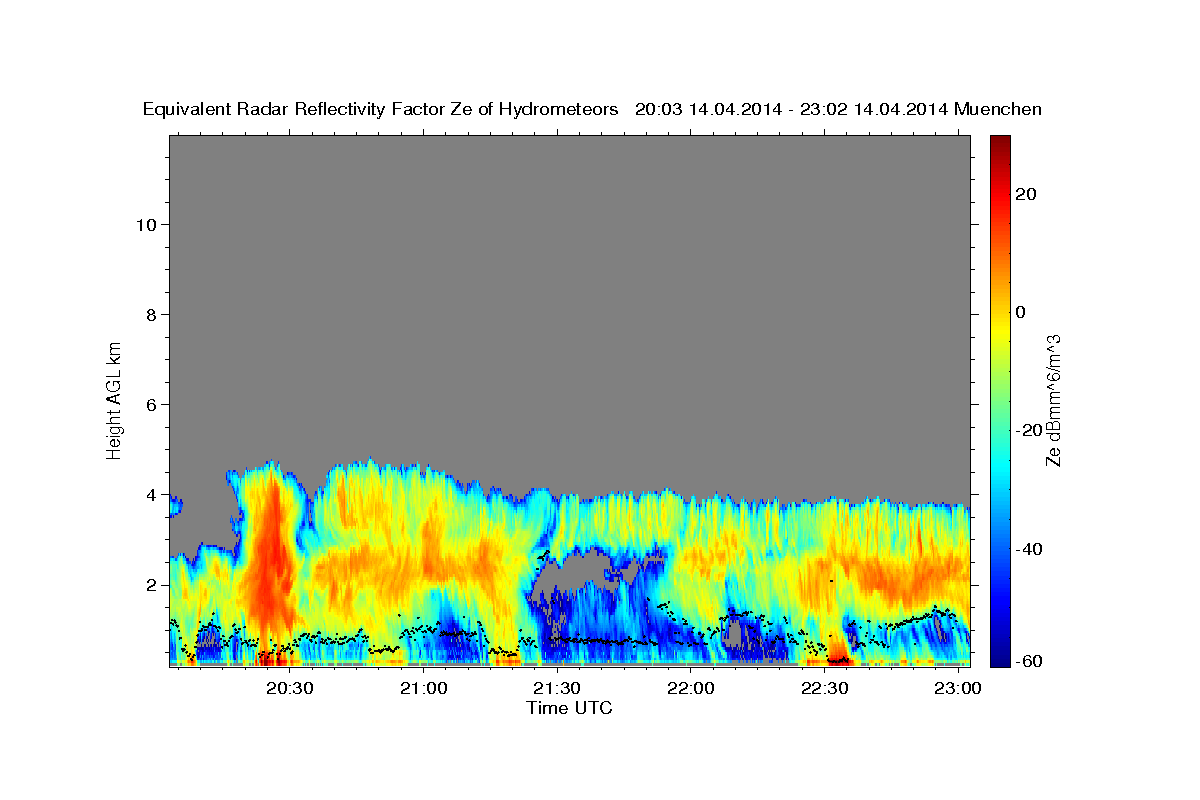
Task: Click the colorbar label -60
Action: [1029, 660]
